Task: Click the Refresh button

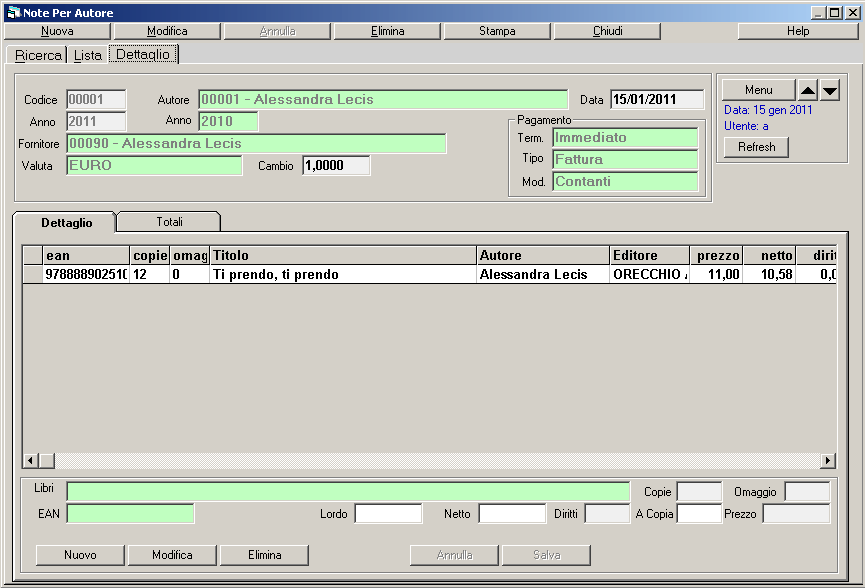Action: [756, 147]
